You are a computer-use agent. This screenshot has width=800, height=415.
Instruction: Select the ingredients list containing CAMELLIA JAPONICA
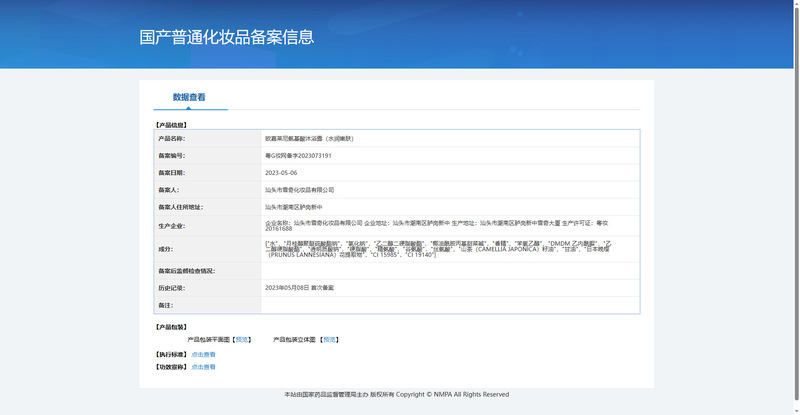click(x=438, y=249)
